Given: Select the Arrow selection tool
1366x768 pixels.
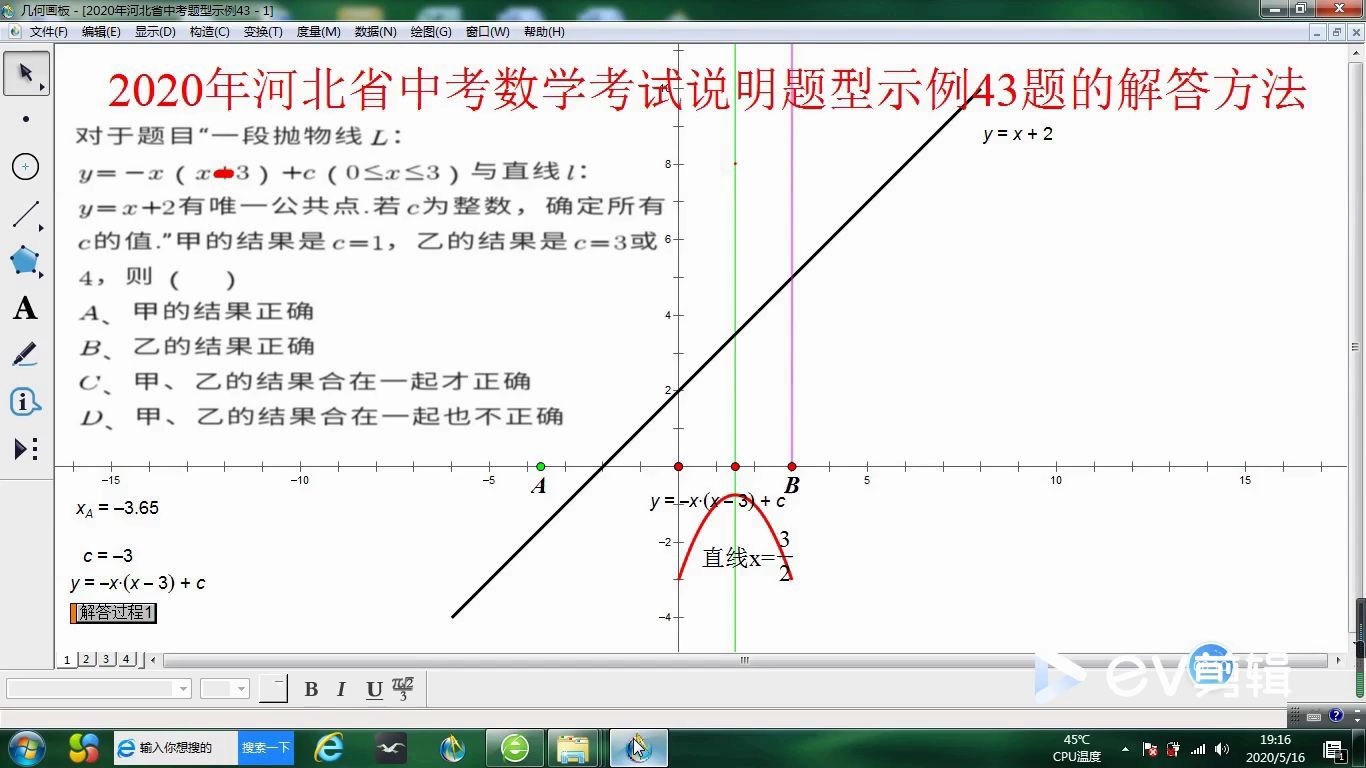Looking at the screenshot, I should point(27,73).
